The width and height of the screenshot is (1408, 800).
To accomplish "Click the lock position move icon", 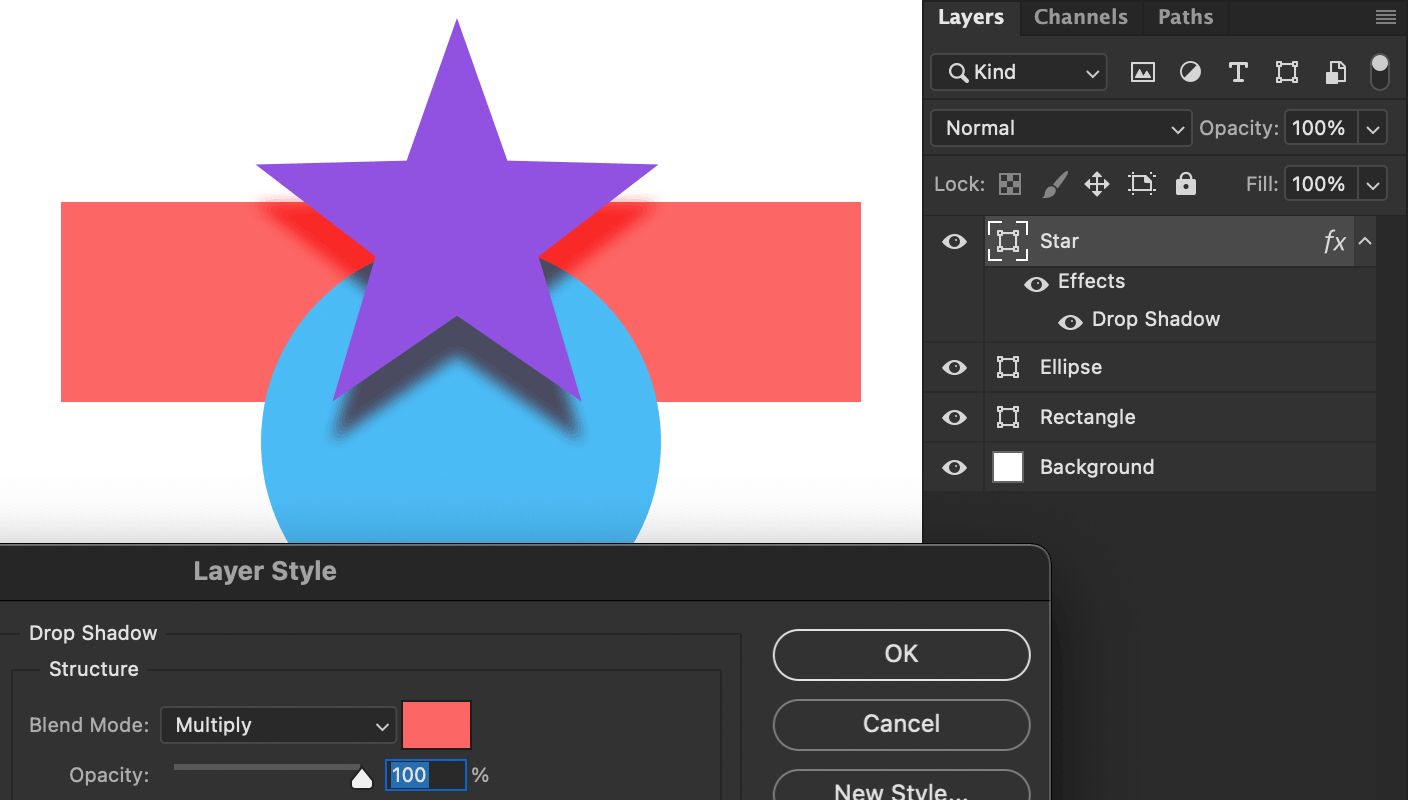I will 1097,184.
